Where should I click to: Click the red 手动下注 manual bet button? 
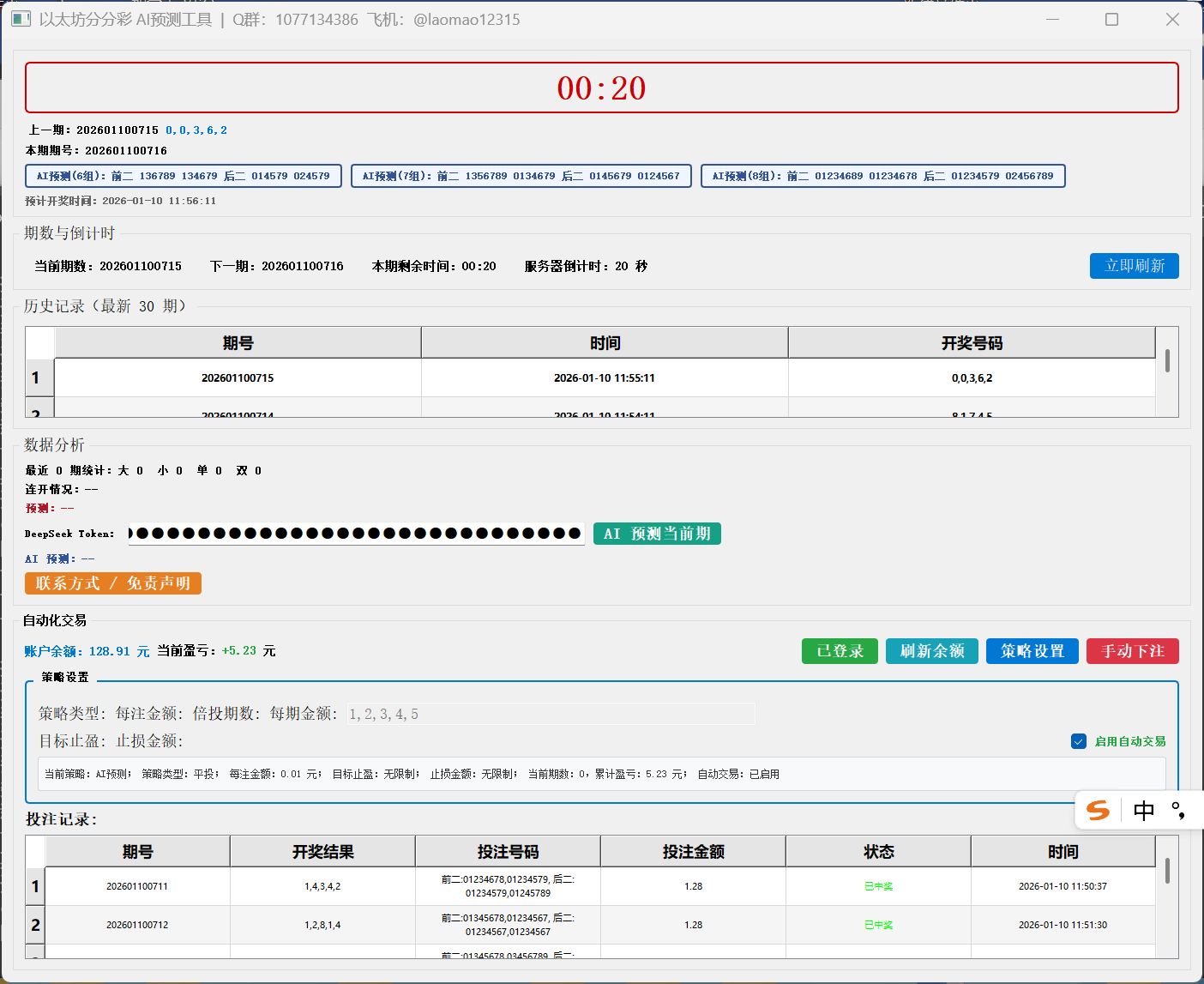(1132, 651)
